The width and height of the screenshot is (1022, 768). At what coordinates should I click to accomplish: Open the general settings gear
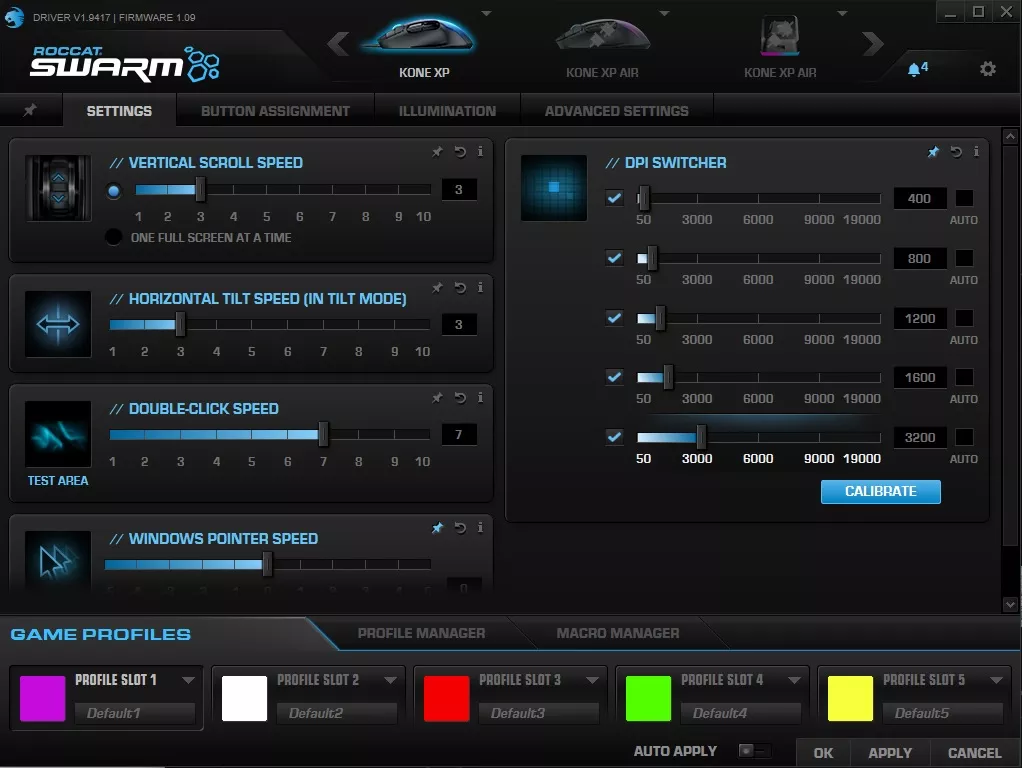[987, 68]
